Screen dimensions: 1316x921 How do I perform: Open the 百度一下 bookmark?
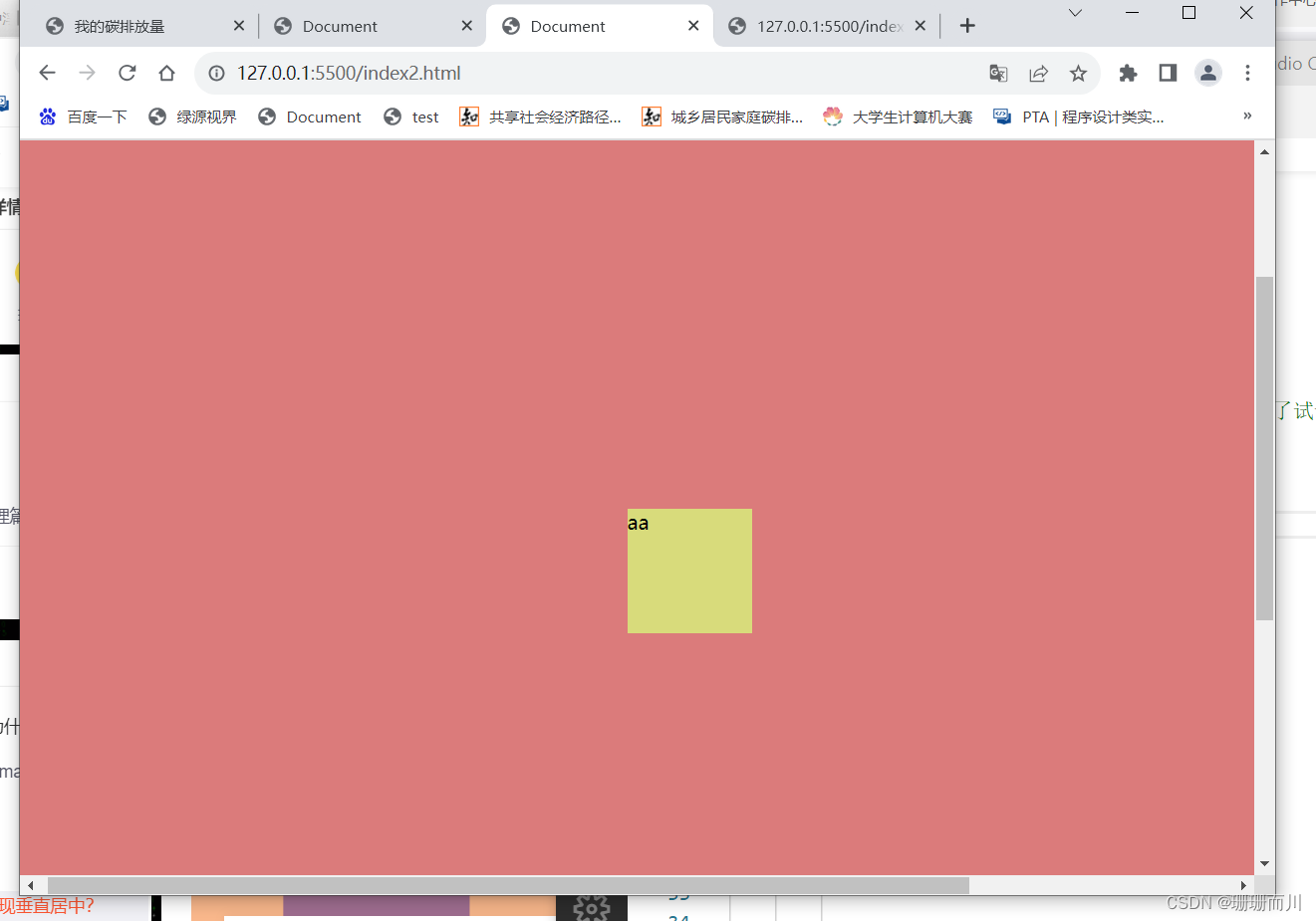83,116
